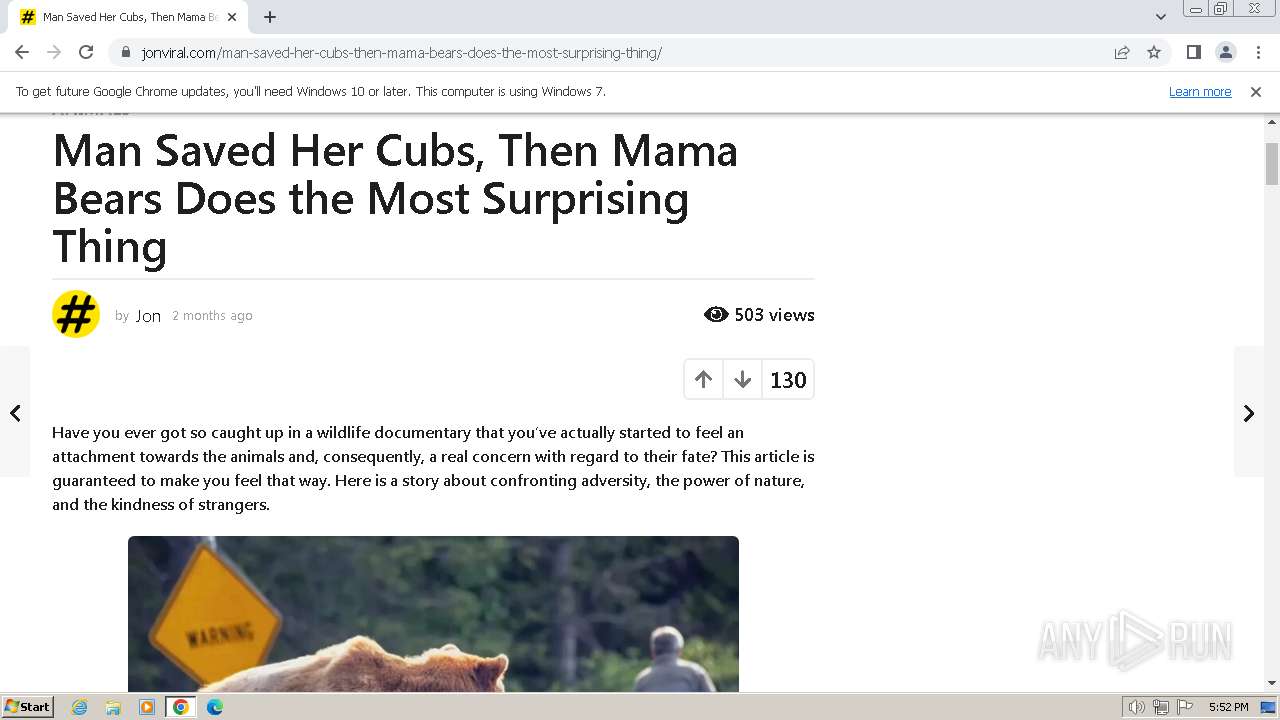Open the Windows Start menu
The width and height of the screenshot is (1280, 720).
pyautogui.click(x=28, y=707)
